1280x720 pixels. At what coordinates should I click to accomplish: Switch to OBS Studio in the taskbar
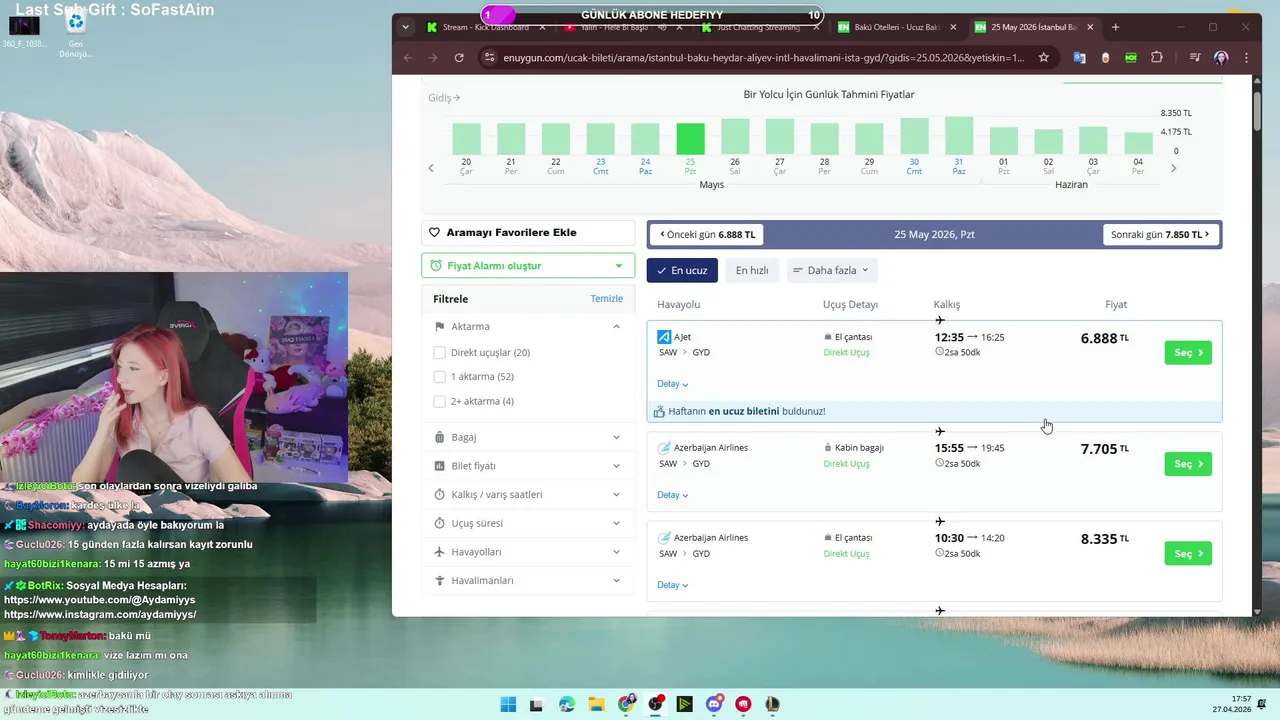click(655, 704)
